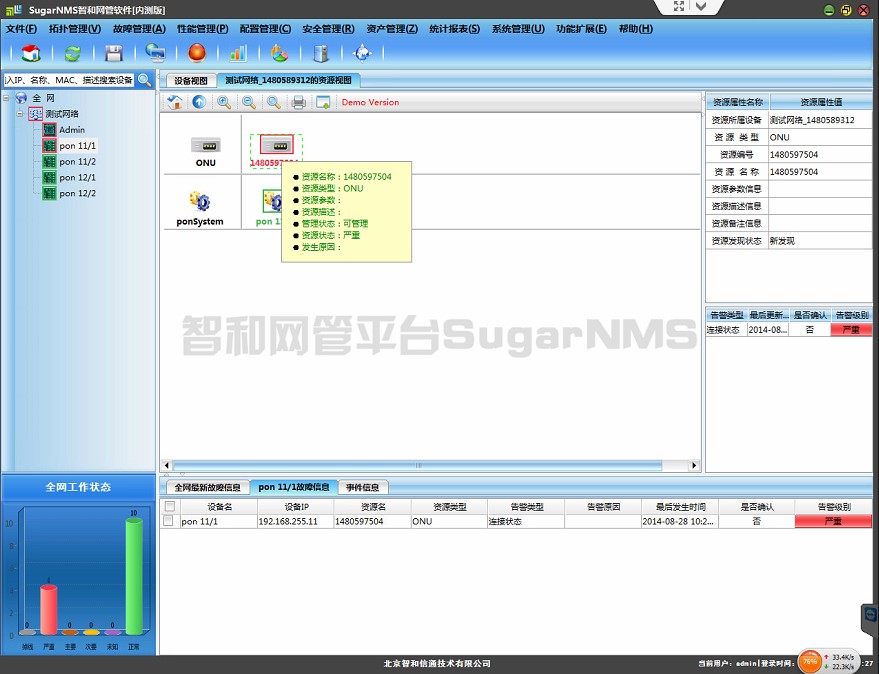This screenshot has width=879, height=674.
Task: Click the zoom in magnifier icon
Action: (224, 102)
